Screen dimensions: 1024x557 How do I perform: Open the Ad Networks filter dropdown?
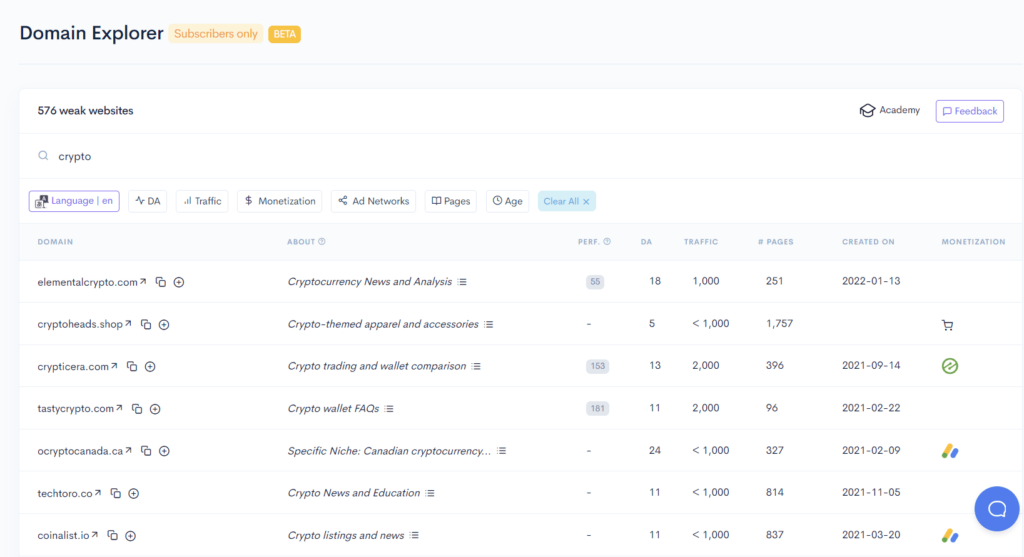pos(374,201)
